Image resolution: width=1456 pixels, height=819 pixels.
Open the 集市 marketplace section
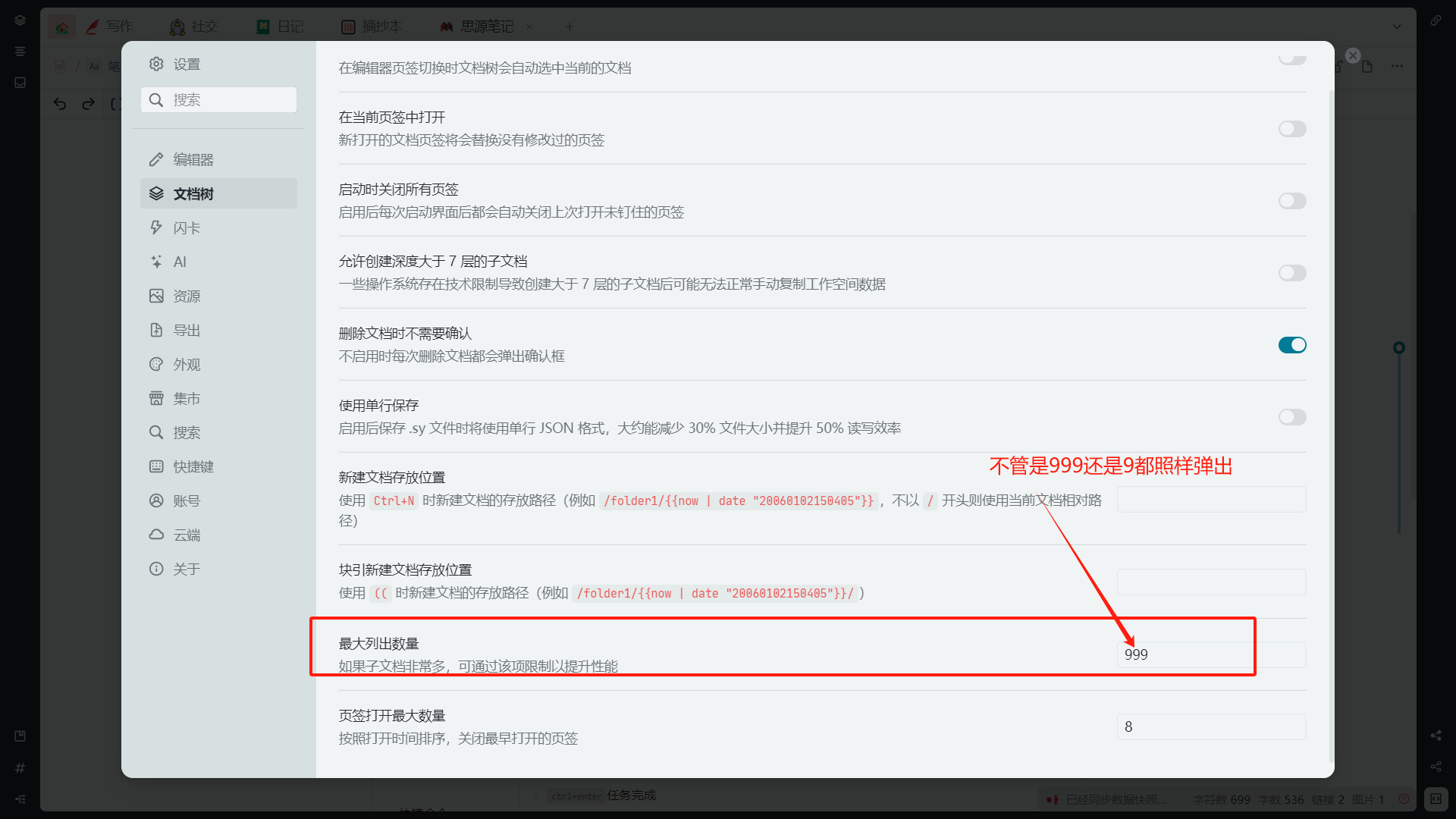pyautogui.click(x=186, y=398)
